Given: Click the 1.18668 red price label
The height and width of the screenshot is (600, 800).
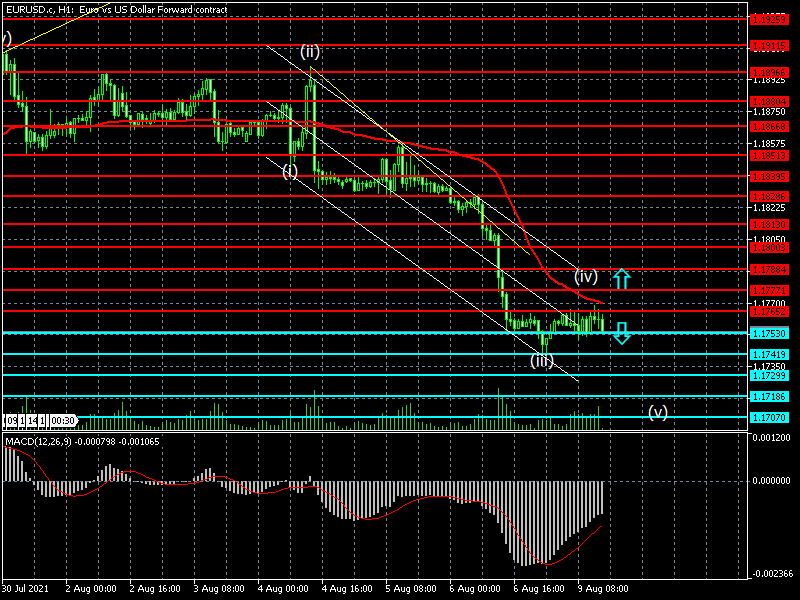Looking at the screenshot, I should pyautogui.click(x=769, y=126).
